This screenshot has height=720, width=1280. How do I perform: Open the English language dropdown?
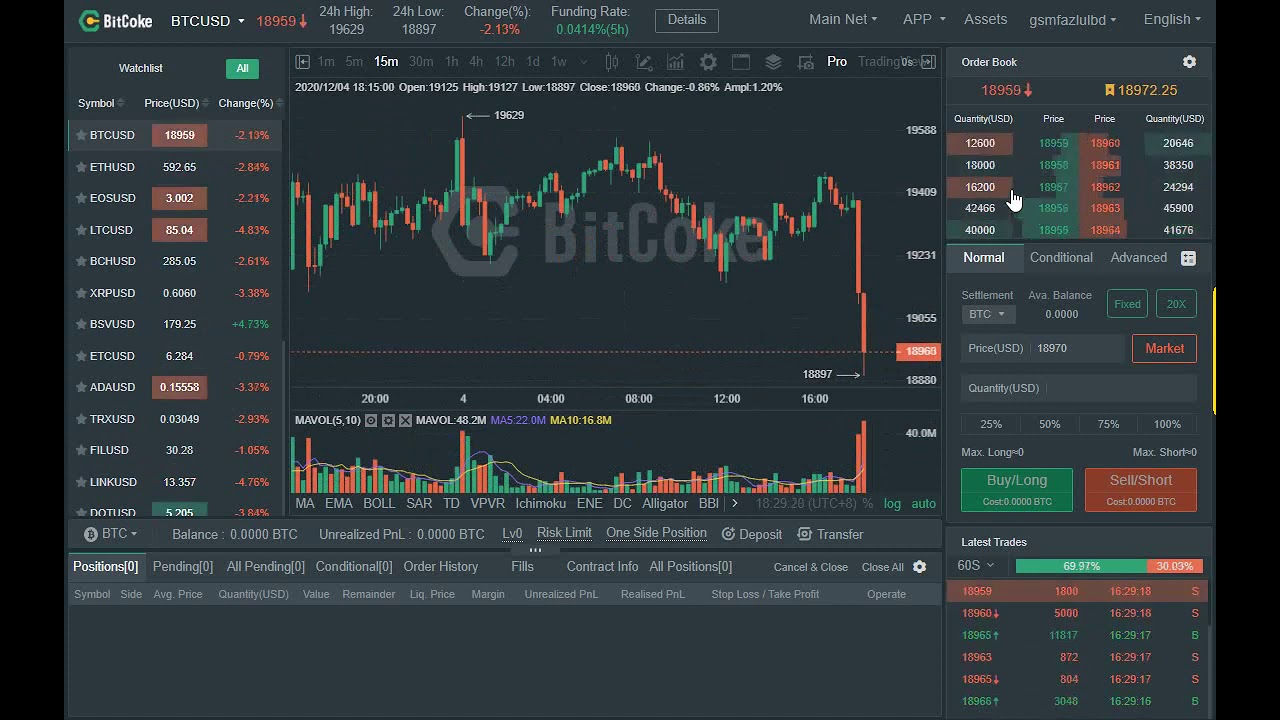(1172, 19)
